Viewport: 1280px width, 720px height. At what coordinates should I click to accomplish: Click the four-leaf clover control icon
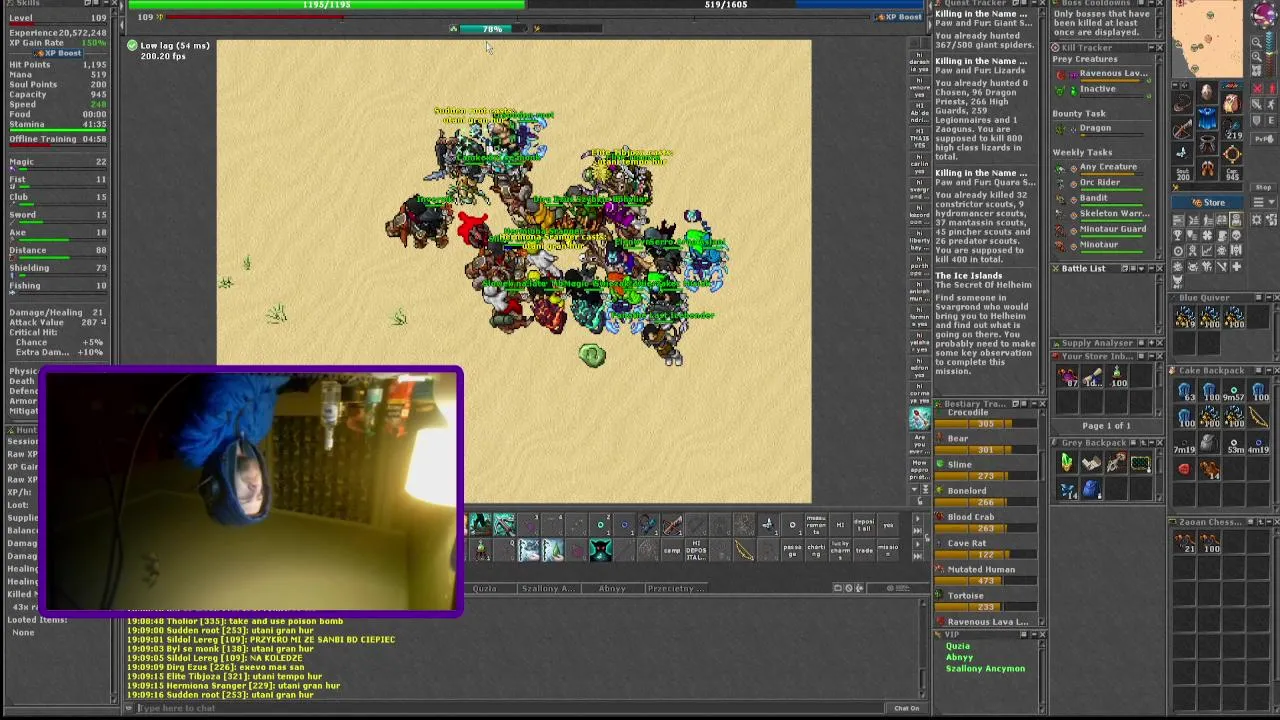pyautogui.click(x=1207, y=235)
